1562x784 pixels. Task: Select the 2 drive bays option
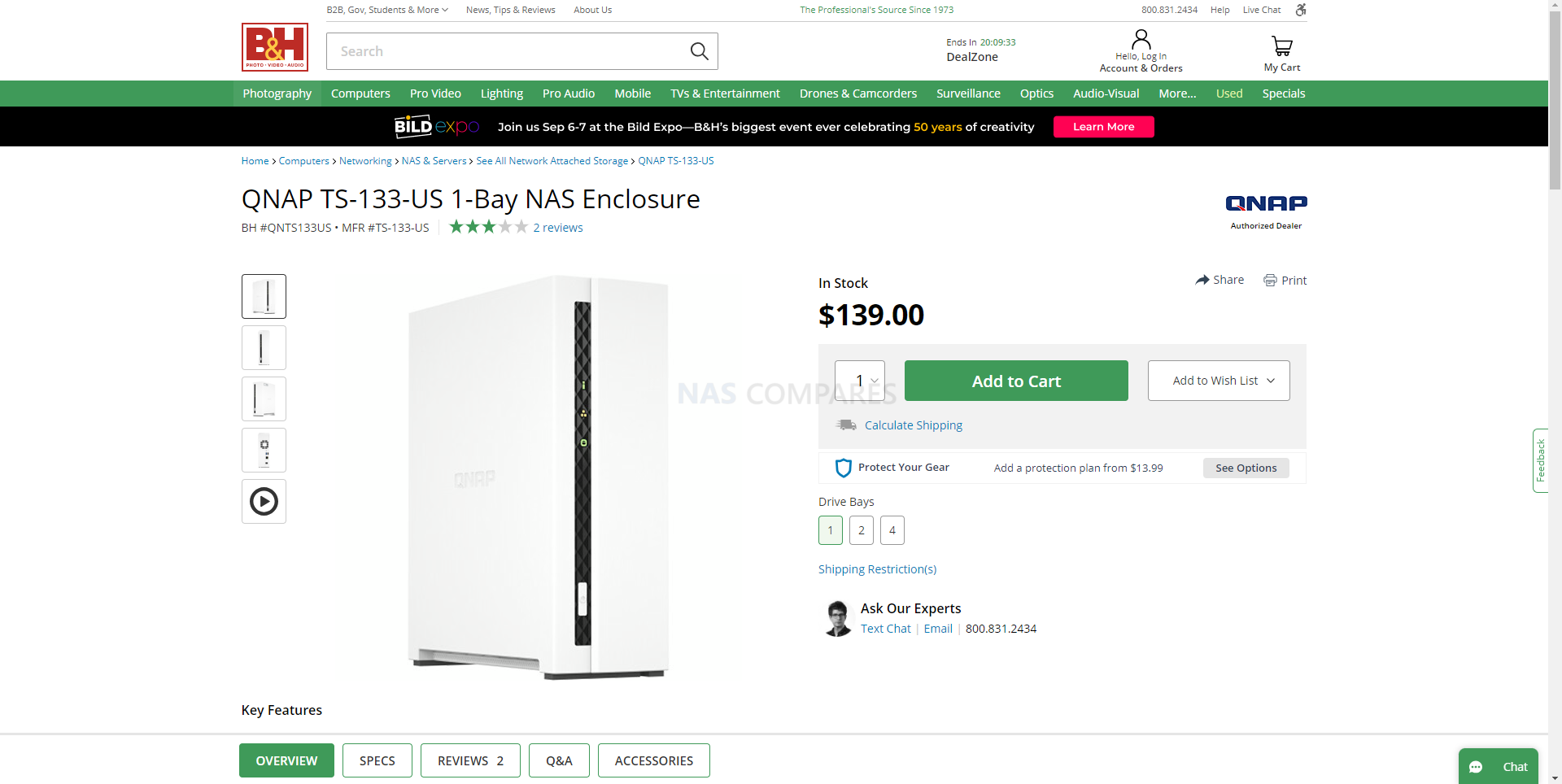862,530
